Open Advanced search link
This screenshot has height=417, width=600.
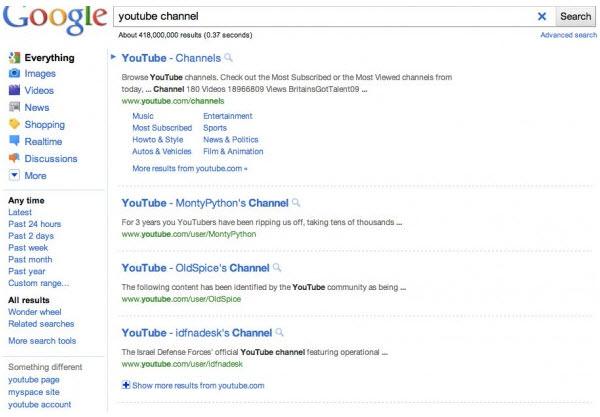pyautogui.click(x=569, y=35)
